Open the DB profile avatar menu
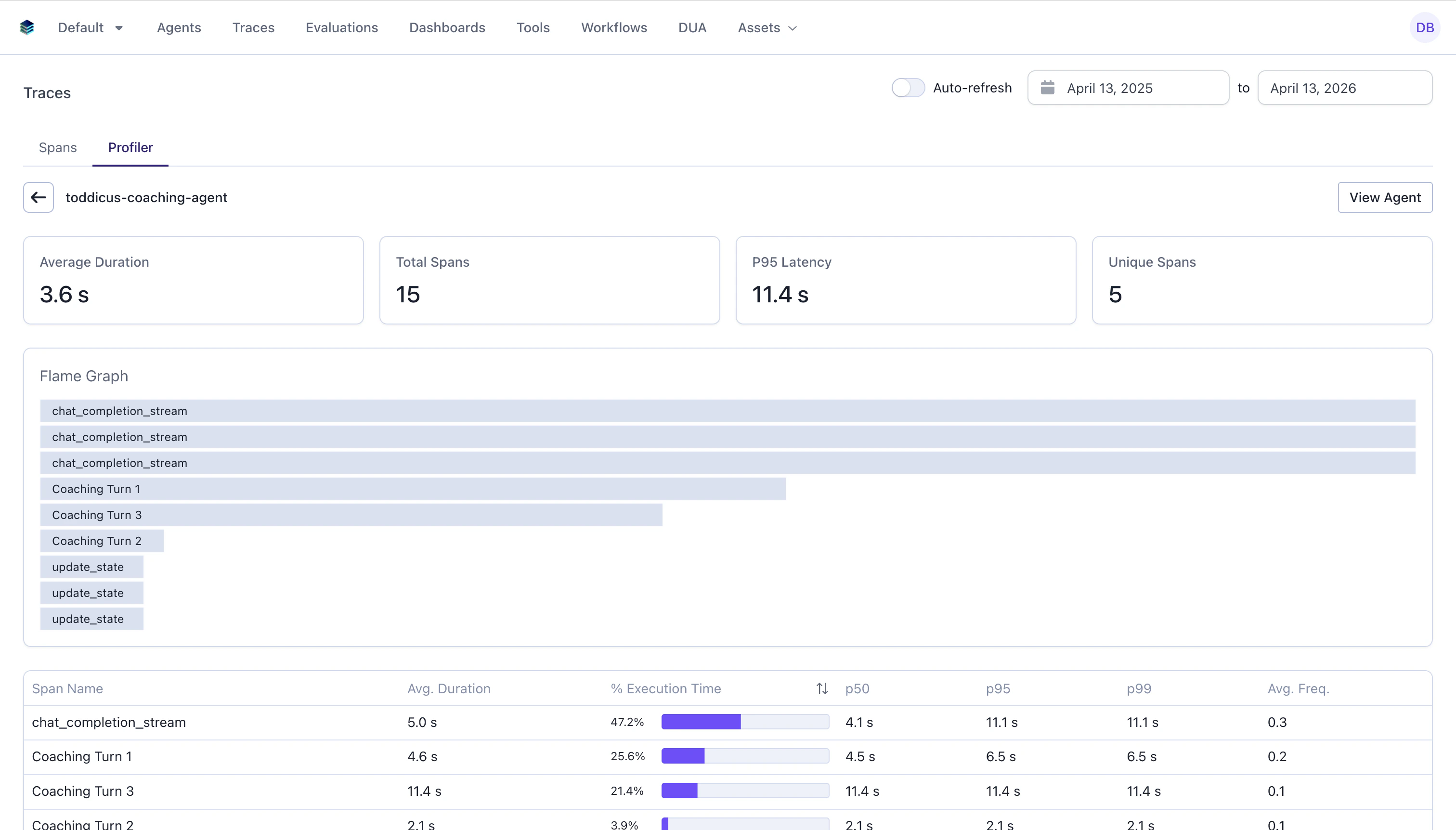Image resolution: width=1456 pixels, height=830 pixels. coord(1424,27)
